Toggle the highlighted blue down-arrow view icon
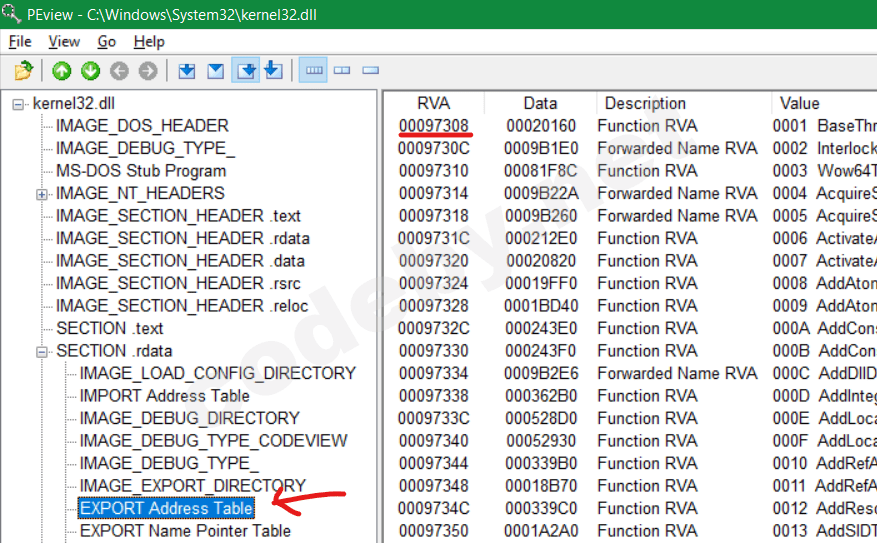 [245, 71]
